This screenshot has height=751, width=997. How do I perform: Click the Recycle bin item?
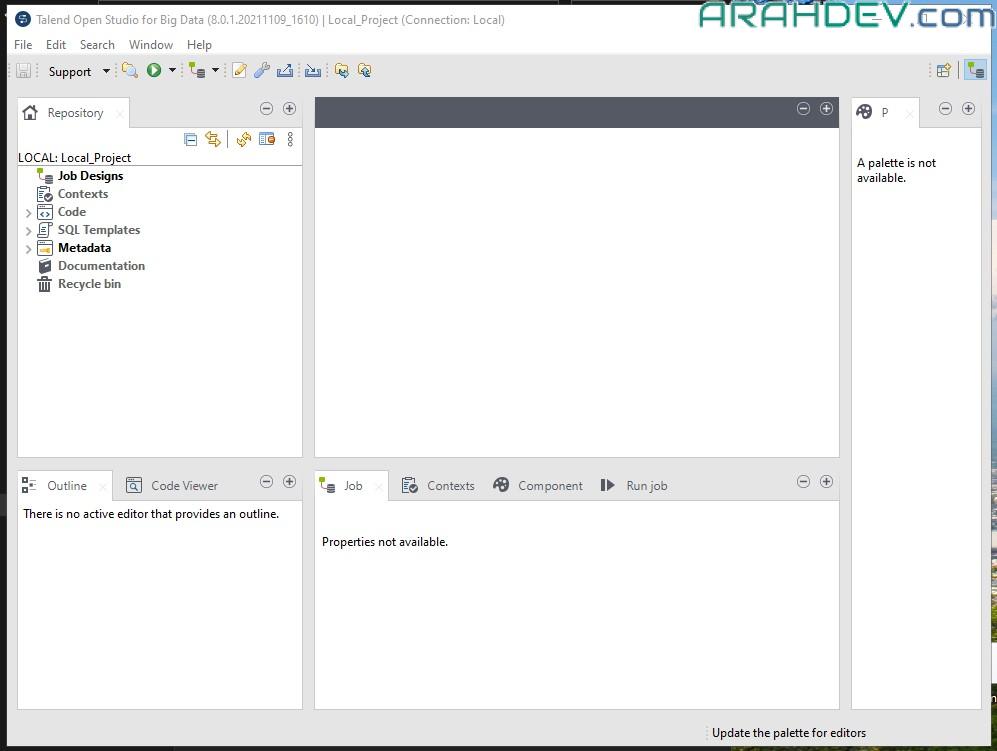tap(89, 284)
